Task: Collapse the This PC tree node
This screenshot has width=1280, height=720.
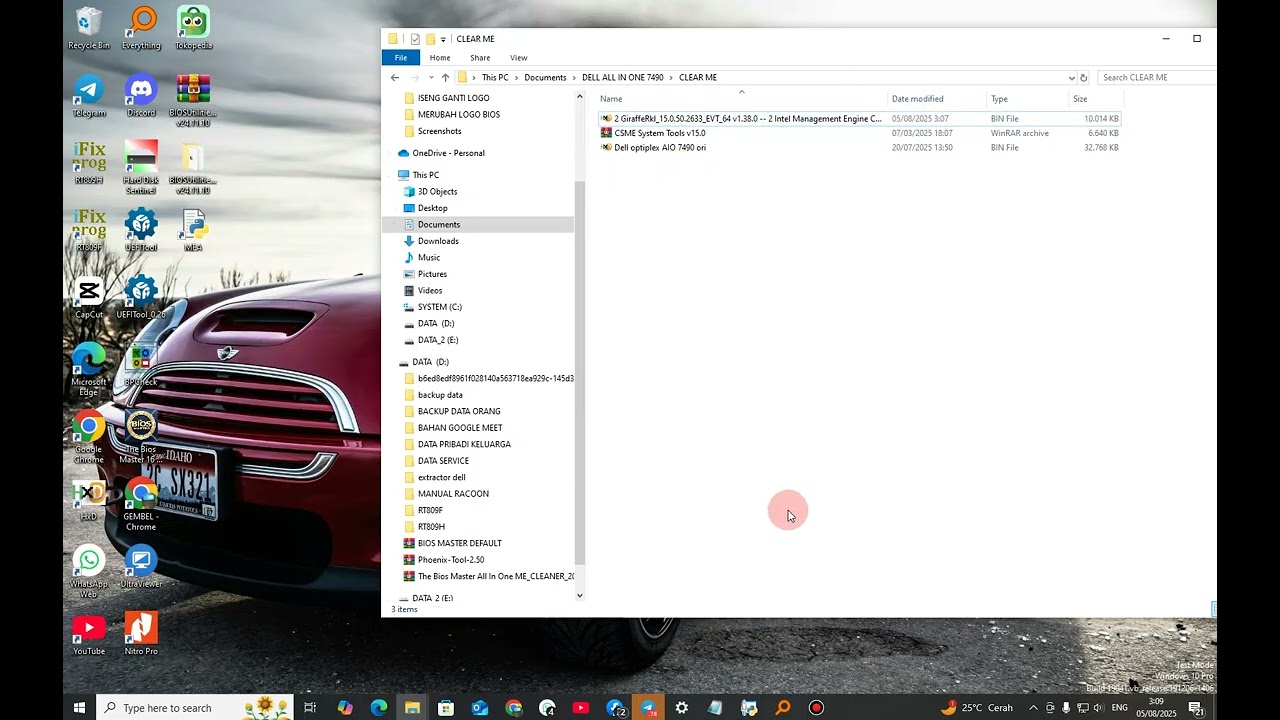Action: click(x=390, y=175)
